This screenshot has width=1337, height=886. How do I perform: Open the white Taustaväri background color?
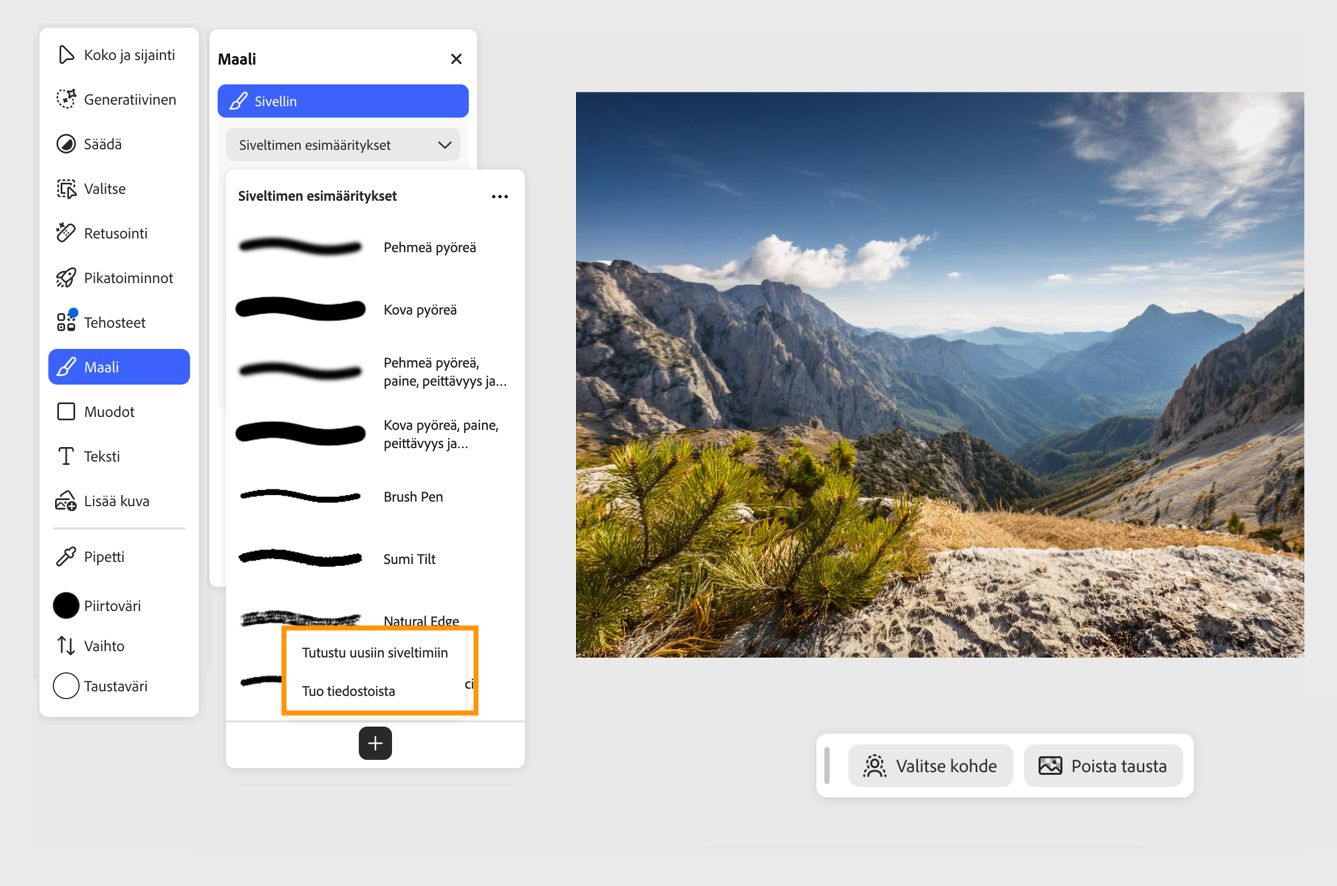pos(66,686)
